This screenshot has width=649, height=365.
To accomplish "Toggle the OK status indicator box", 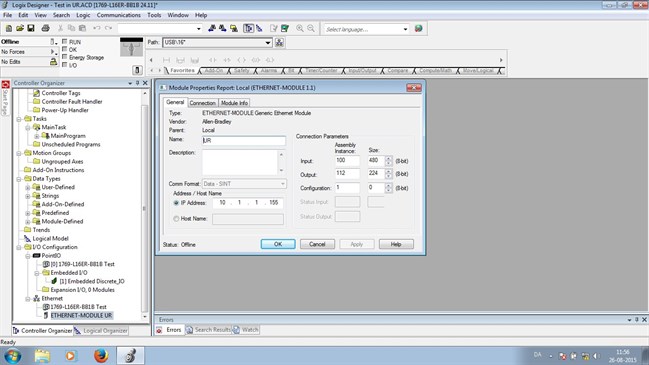I will tap(65, 49).
